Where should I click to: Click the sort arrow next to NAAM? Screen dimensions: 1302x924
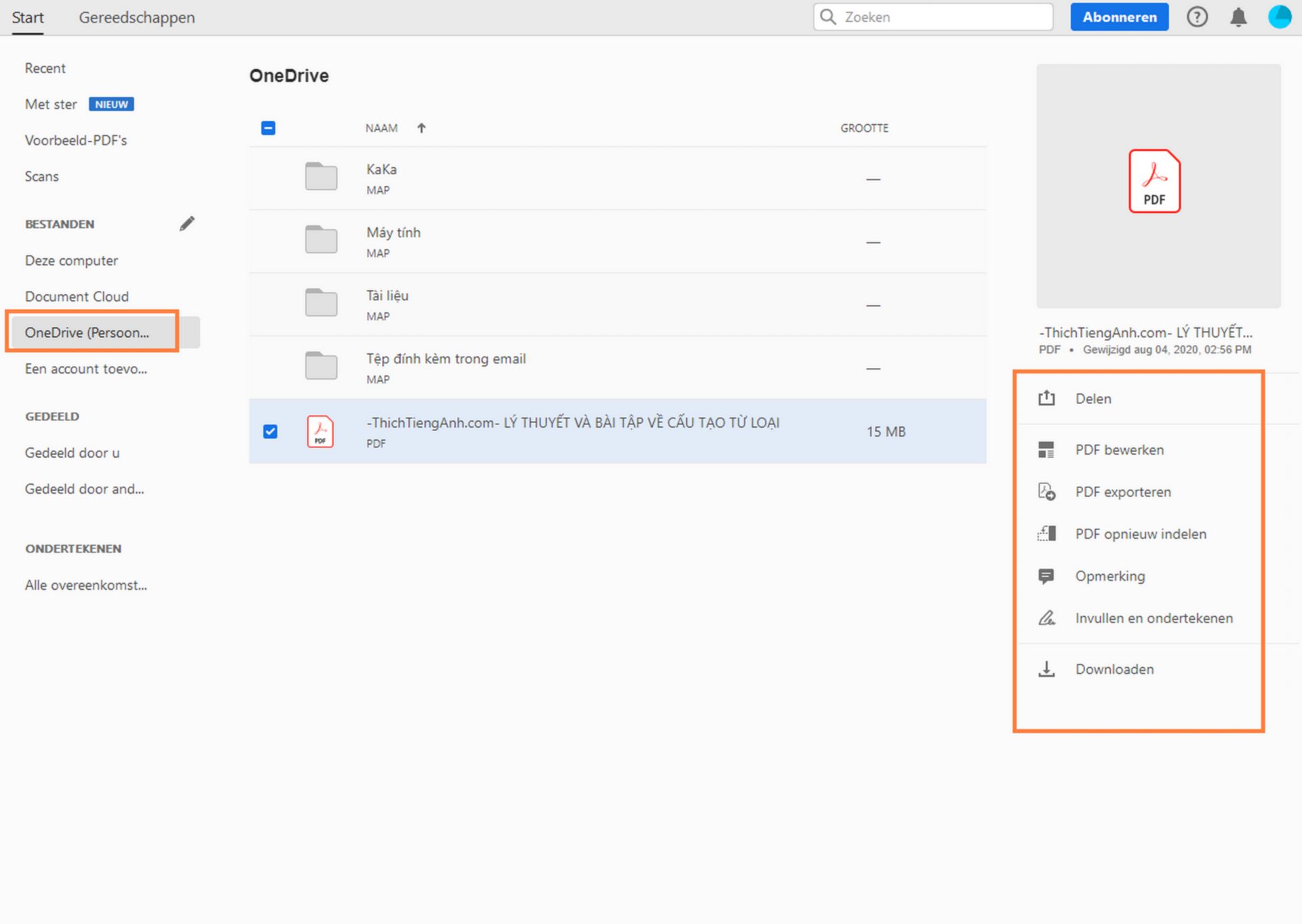click(422, 127)
